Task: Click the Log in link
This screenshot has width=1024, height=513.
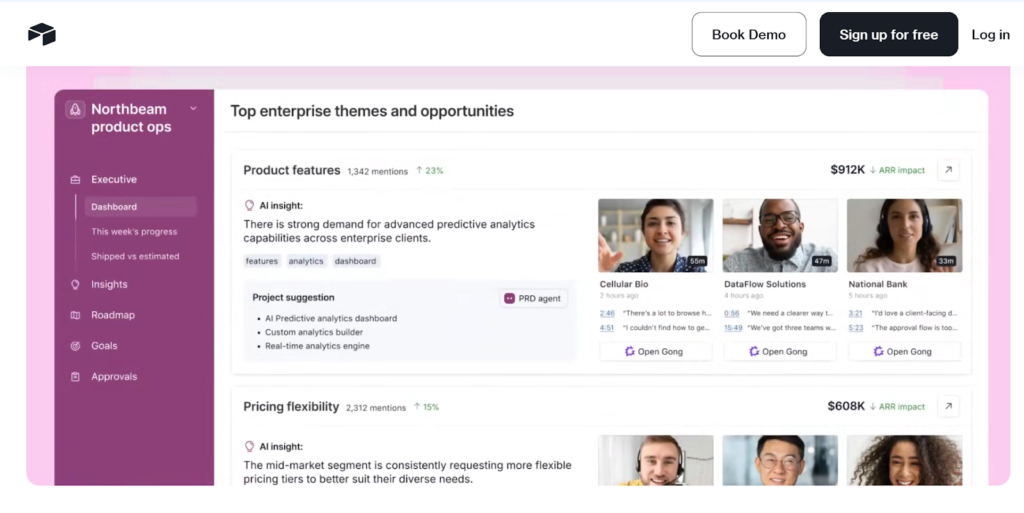Action: pos(990,35)
